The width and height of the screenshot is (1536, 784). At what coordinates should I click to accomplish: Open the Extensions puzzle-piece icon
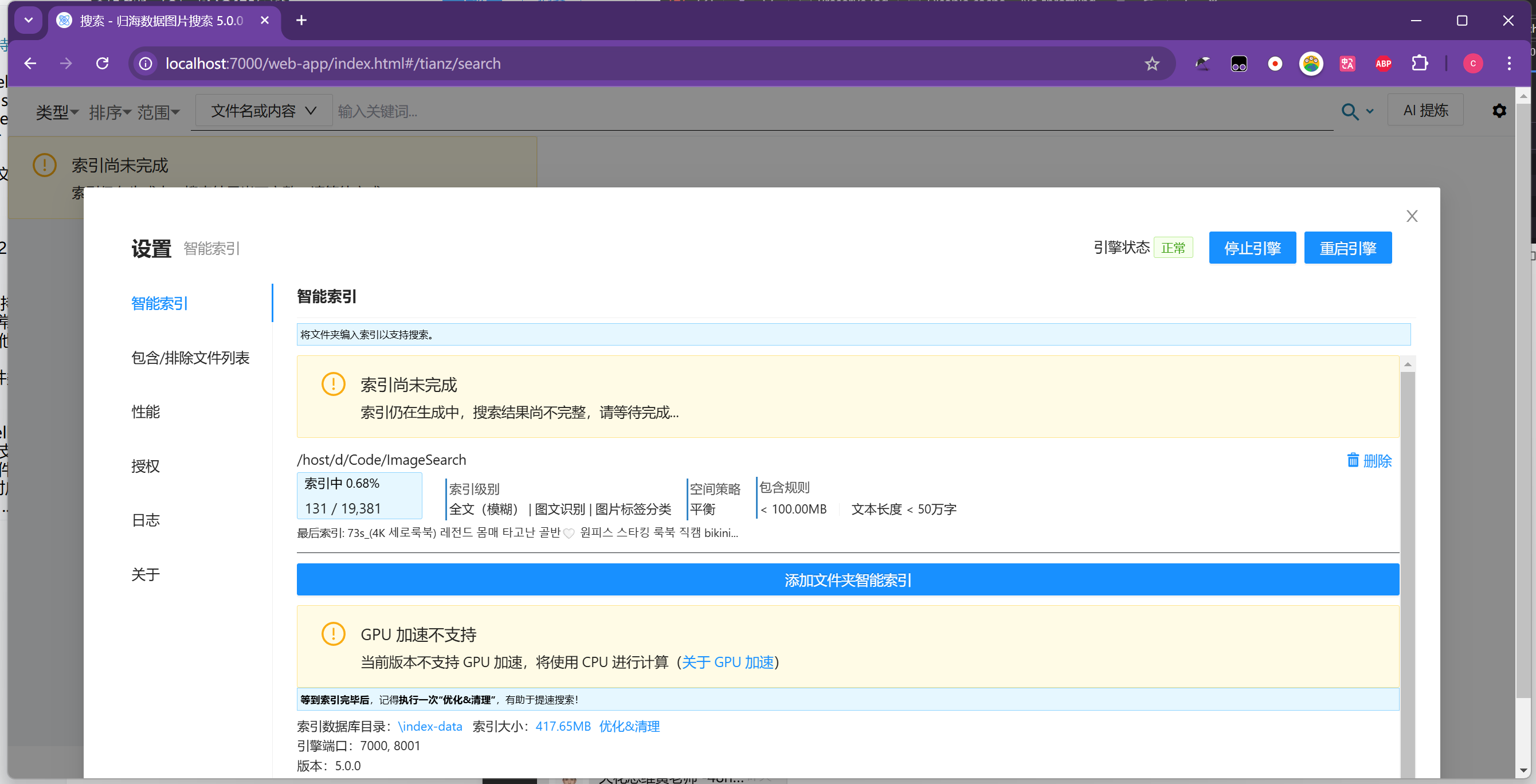1420,63
